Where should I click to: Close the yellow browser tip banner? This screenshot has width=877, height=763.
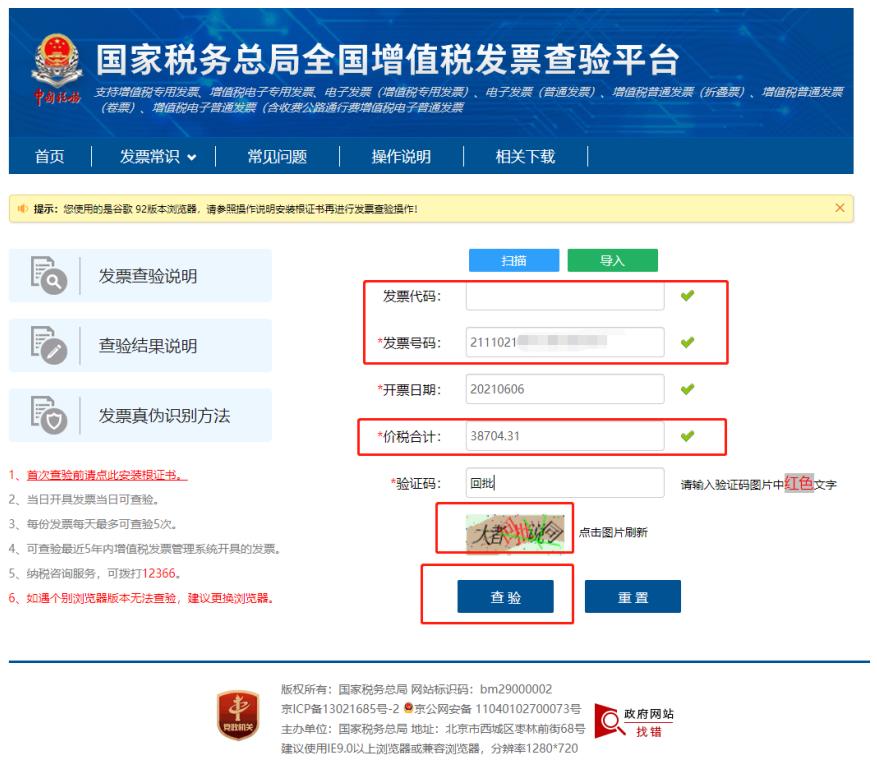coord(839,208)
